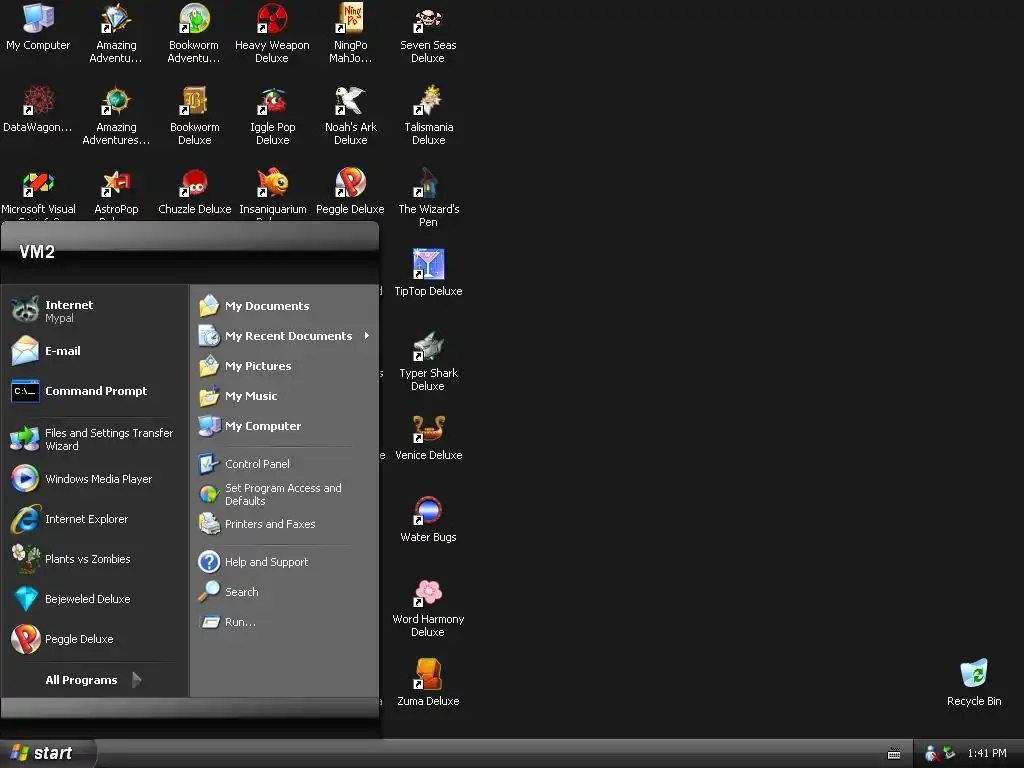1024x768 pixels.
Task: Open the Insaniquarium desktop icon
Action: click(x=272, y=191)
